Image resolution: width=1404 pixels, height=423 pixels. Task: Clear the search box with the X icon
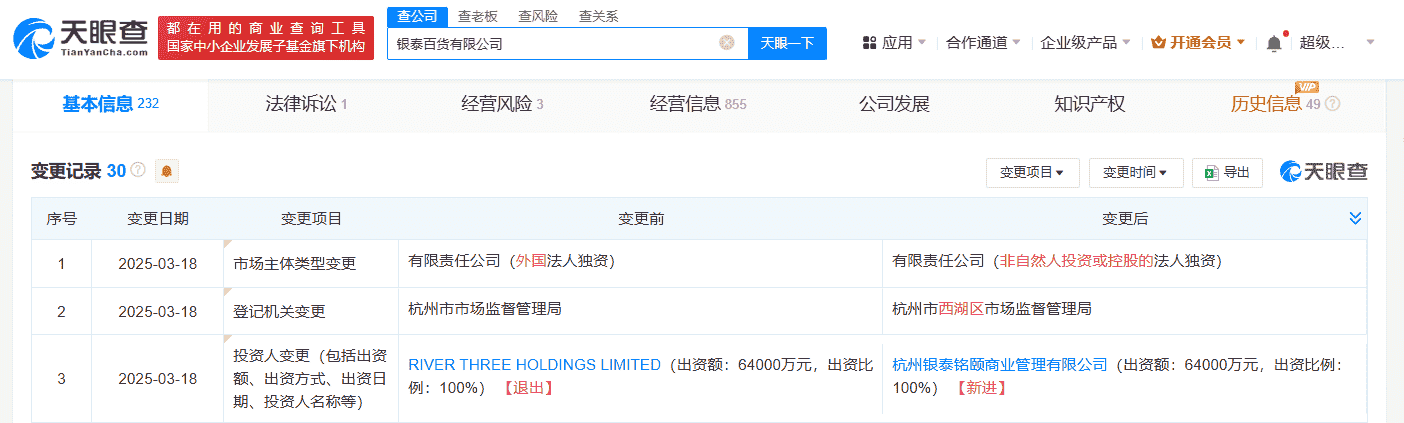click(727, 43)
